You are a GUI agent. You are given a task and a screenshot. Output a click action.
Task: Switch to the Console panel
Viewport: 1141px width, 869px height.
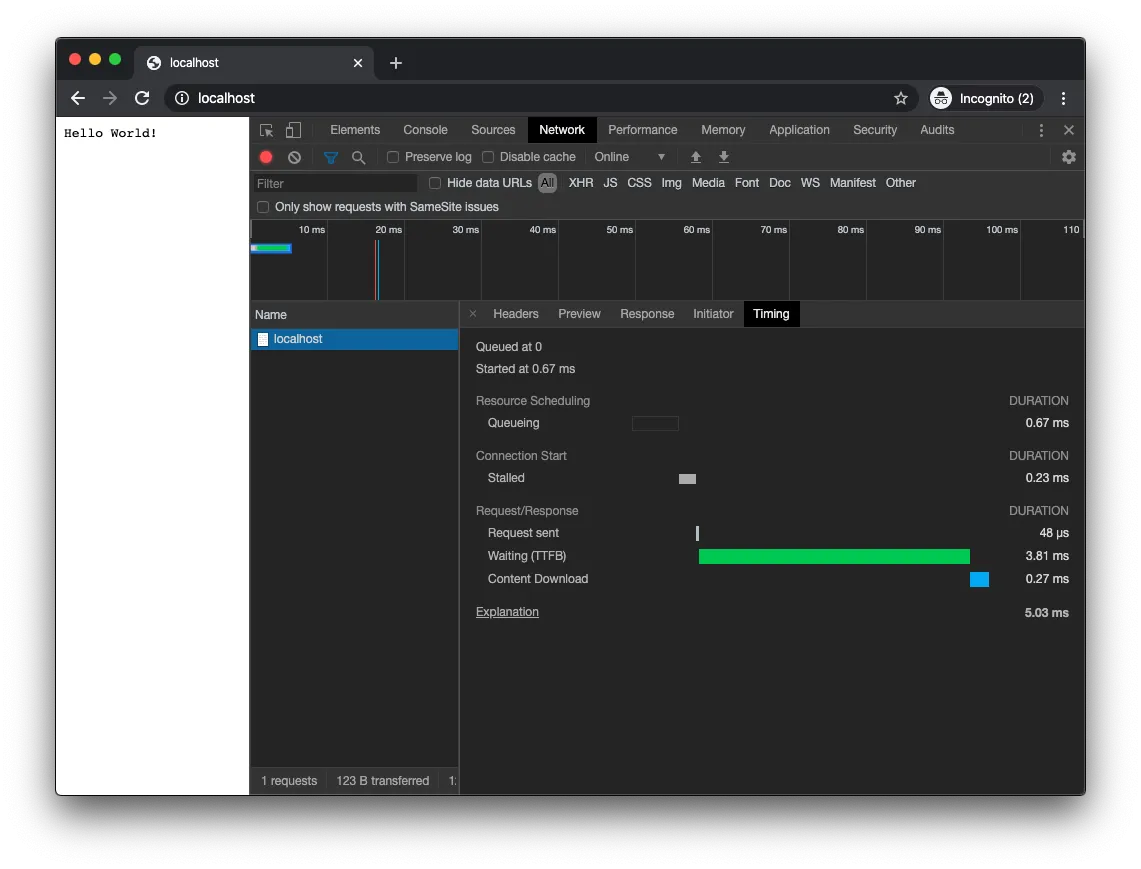(x=426, y=130)
